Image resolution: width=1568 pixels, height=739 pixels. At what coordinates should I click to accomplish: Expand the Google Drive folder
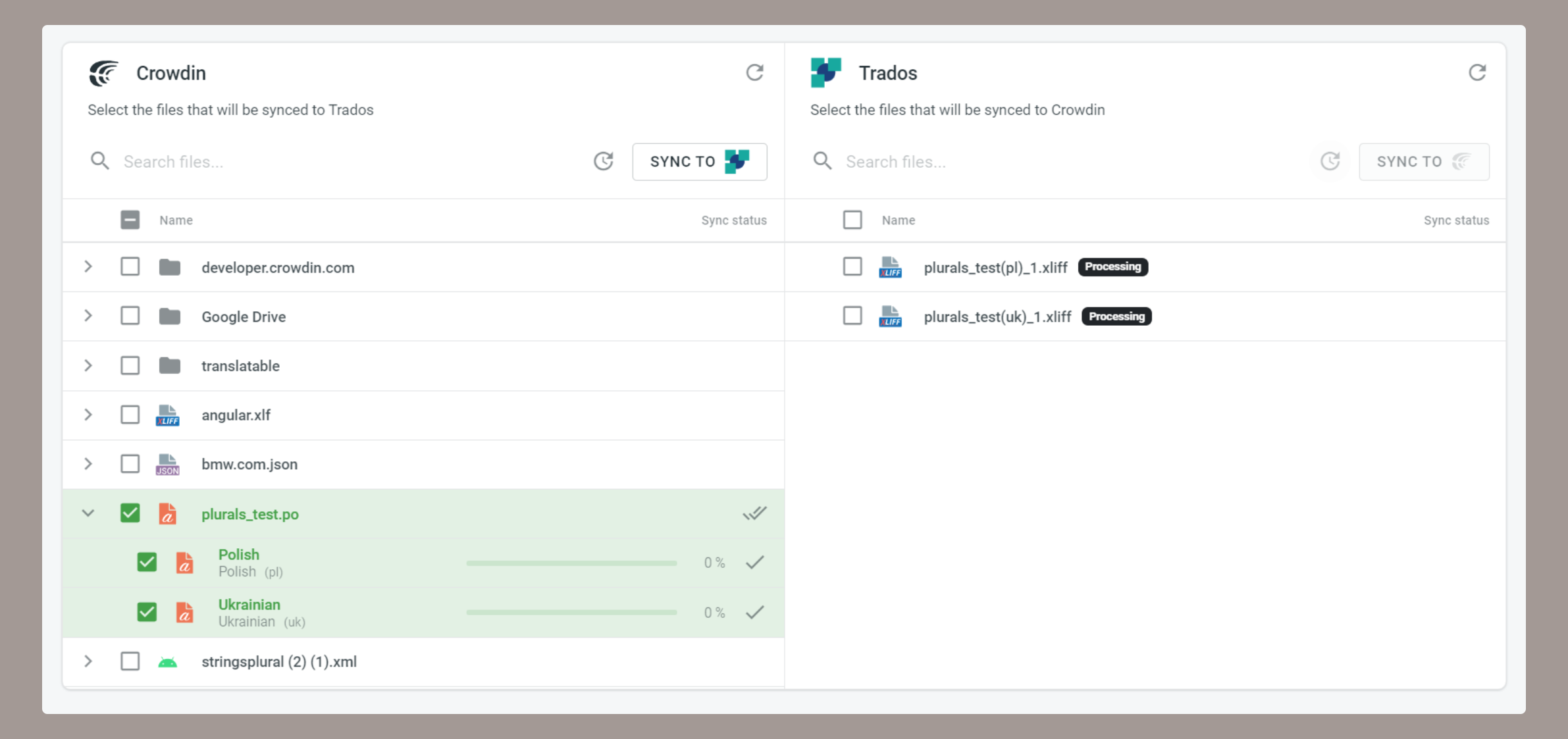click(88, 316)
